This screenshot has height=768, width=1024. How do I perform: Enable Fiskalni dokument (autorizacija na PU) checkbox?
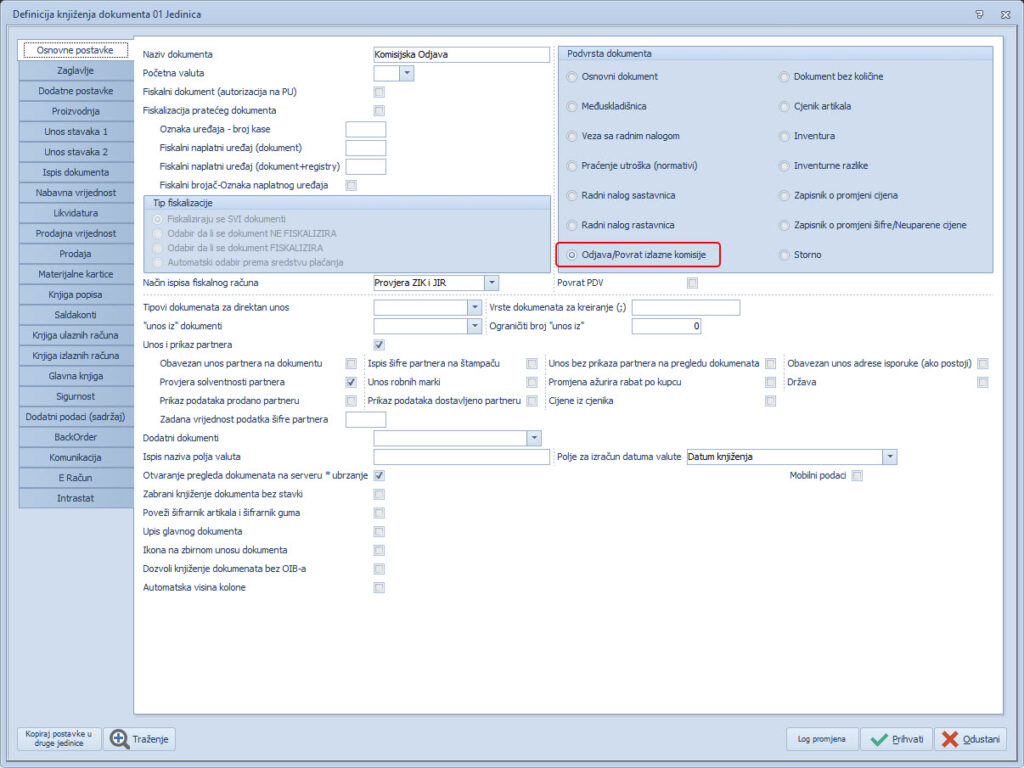click(379, 92)
